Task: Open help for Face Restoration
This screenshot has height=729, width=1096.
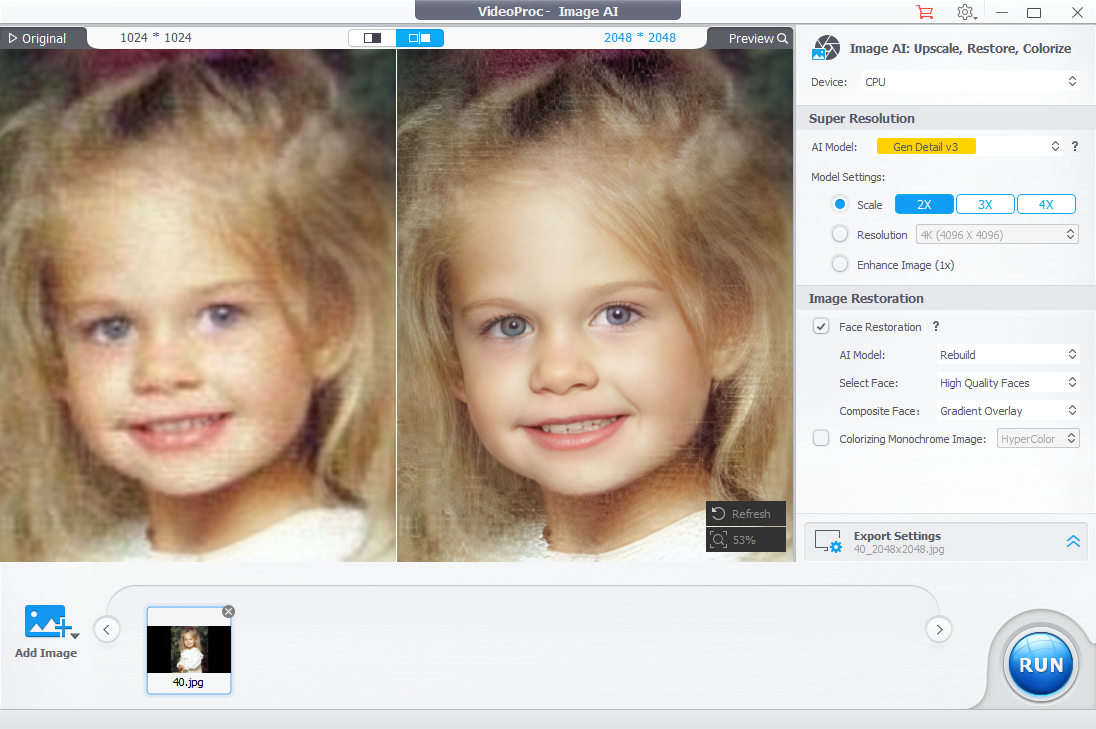Action: [936, 326]
